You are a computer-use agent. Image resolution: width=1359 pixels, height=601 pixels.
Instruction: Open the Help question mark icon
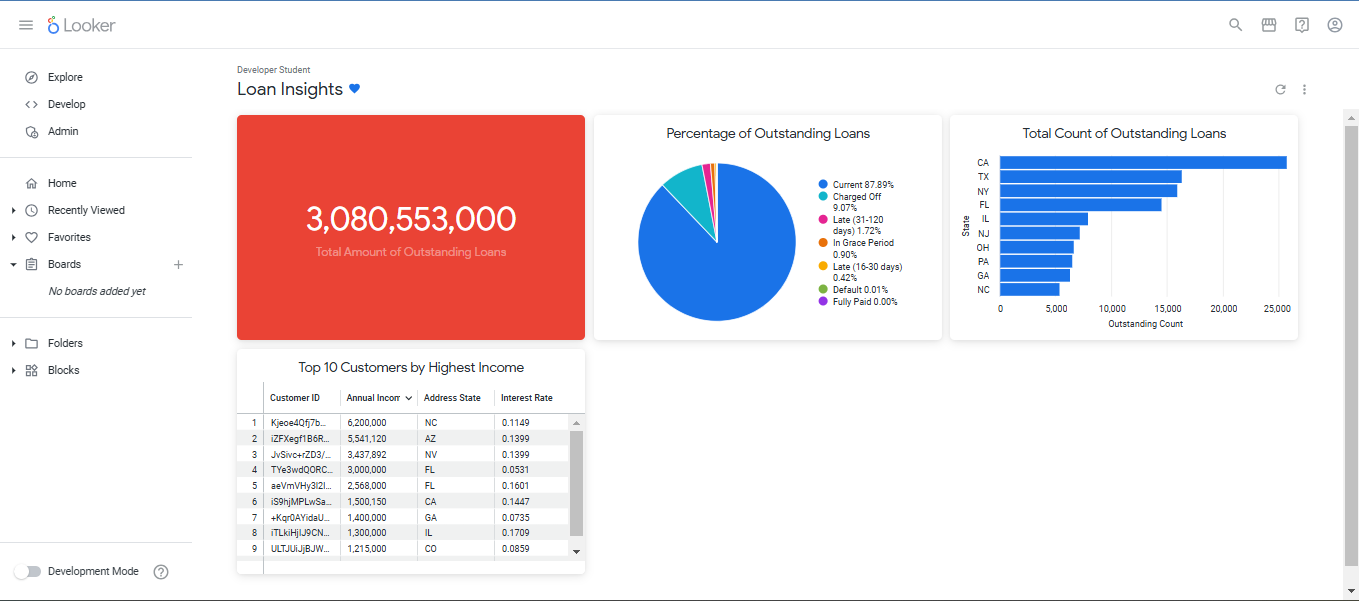1302,25
